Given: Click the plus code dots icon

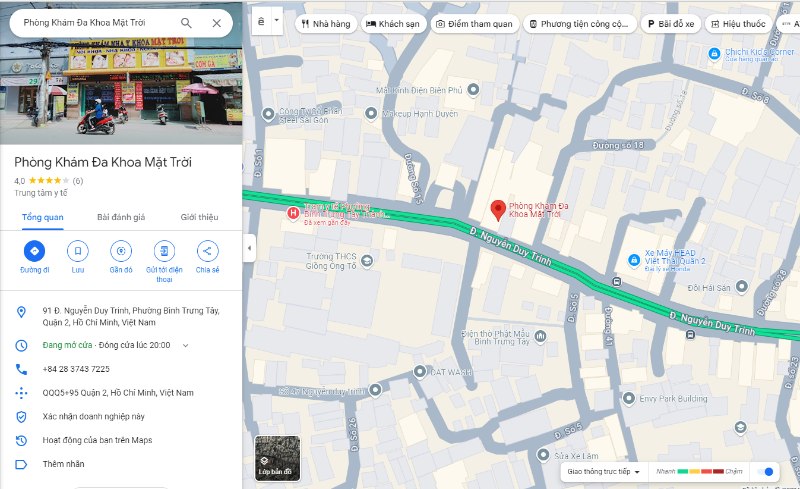Looking at the screenshot, I should click(x=21, y=393).
